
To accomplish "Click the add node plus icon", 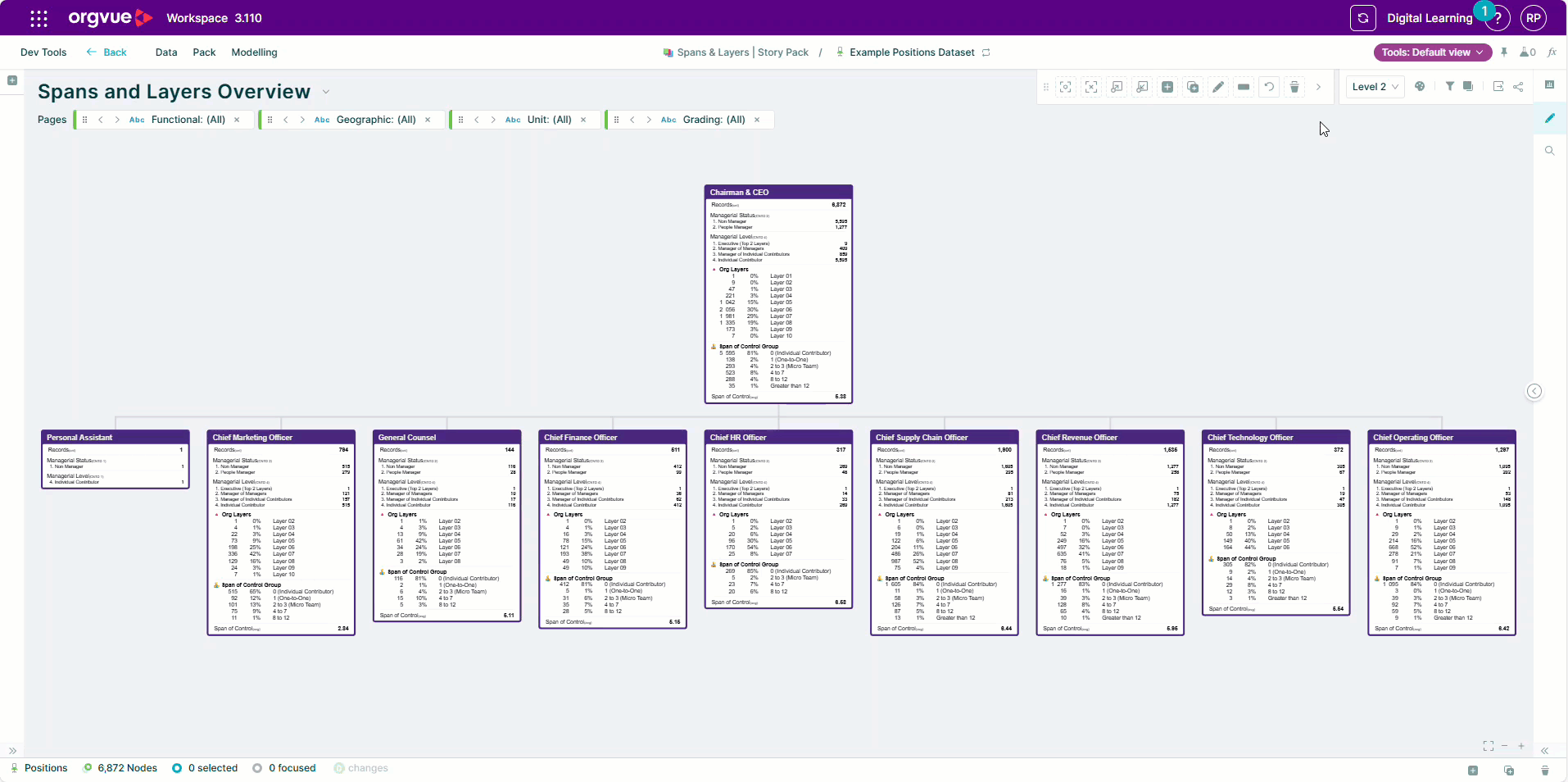I will 1167,86.
